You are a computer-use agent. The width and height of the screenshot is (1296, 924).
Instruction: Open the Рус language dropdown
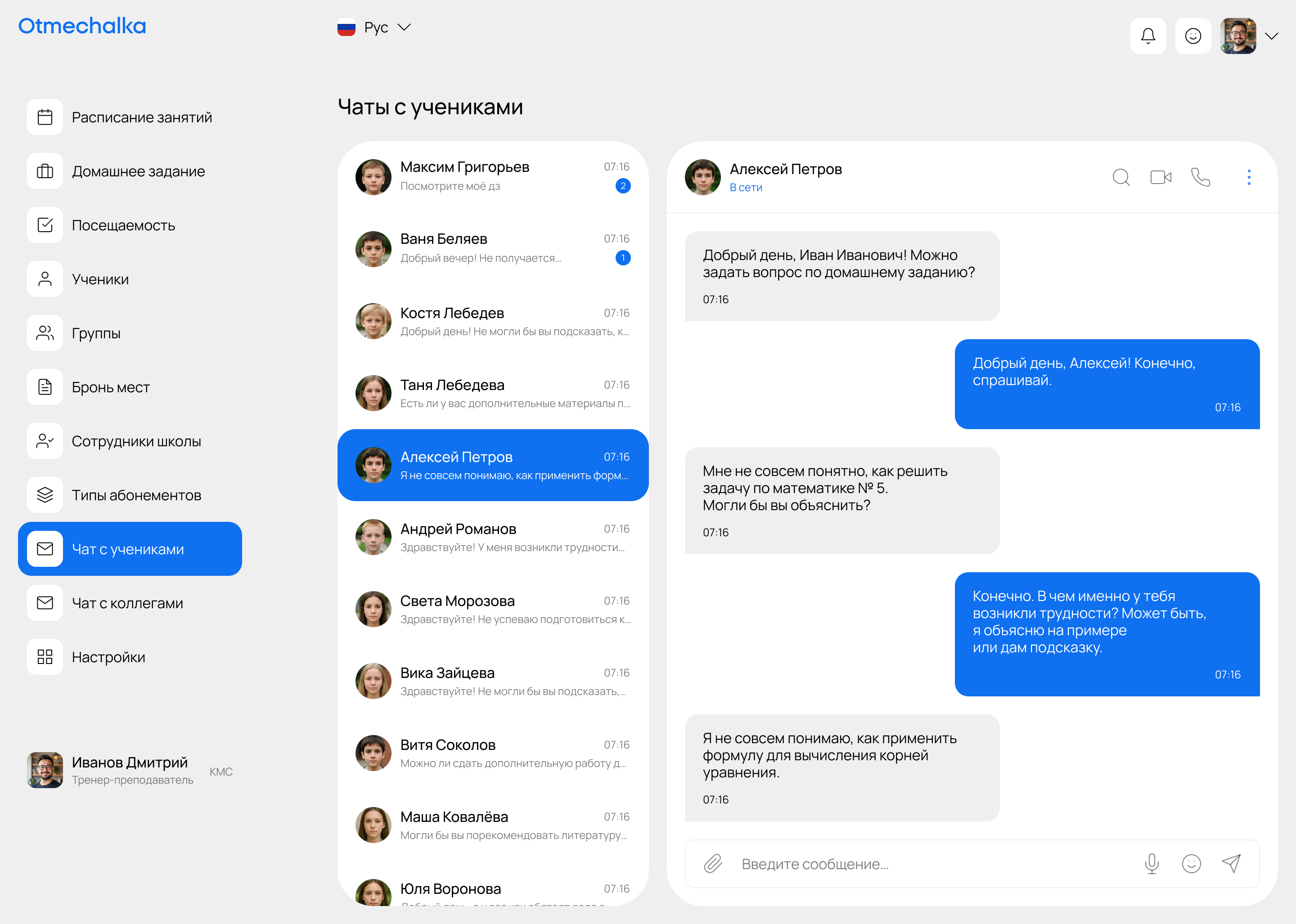pyautogui.click(x=374, y=27)
